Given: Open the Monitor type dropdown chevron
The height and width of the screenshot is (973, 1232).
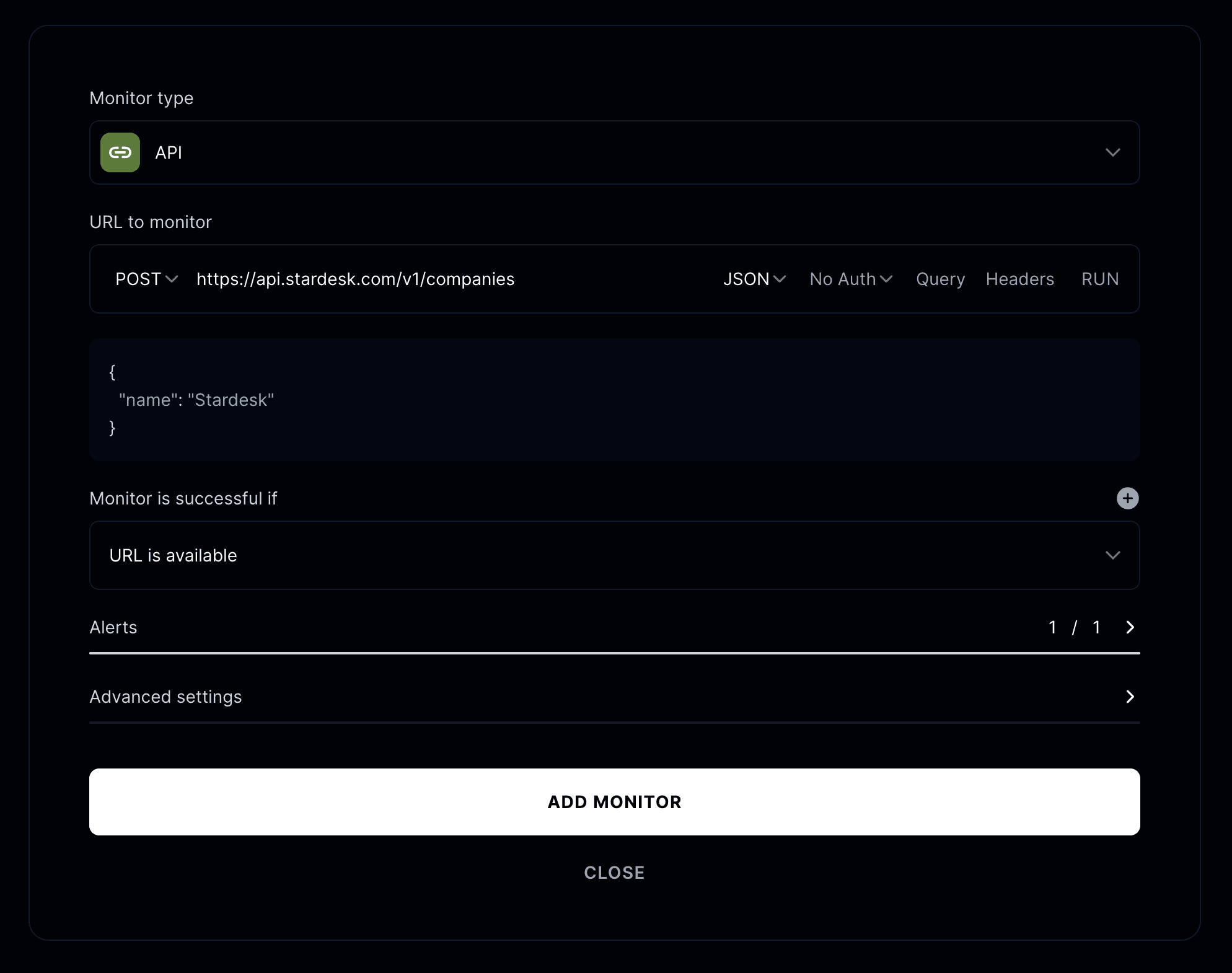Looking at the screenshot, I should coord(1112,152).
